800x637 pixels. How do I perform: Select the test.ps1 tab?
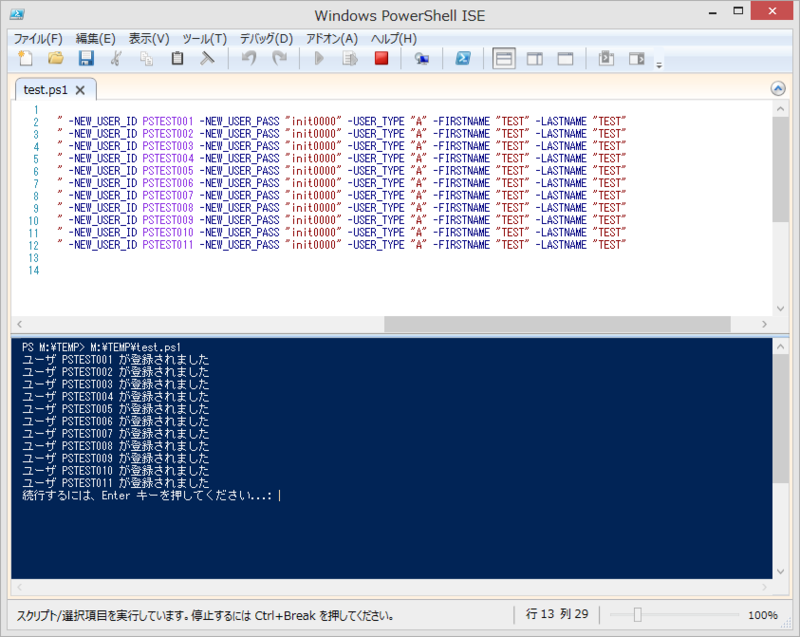pyautogui.click(x=48, y=88)
